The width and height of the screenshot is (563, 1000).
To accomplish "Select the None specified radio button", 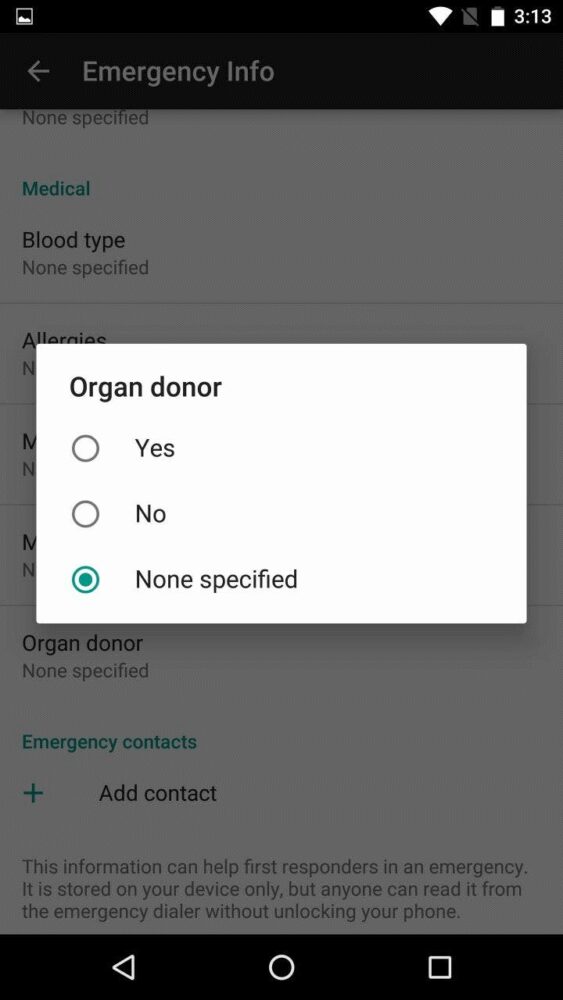I will click(85, 580).
